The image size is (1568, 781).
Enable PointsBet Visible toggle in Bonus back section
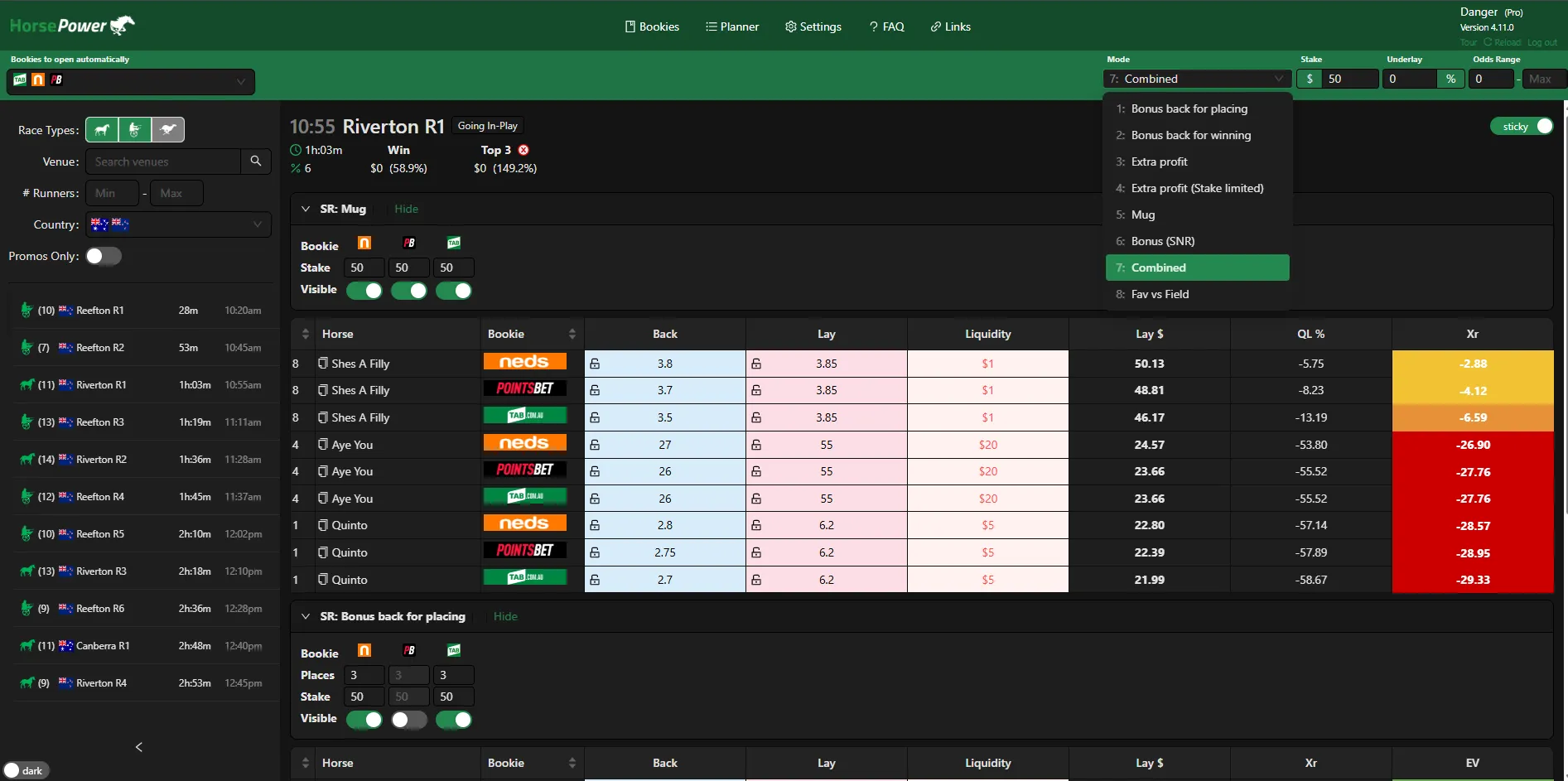point(408,720)
